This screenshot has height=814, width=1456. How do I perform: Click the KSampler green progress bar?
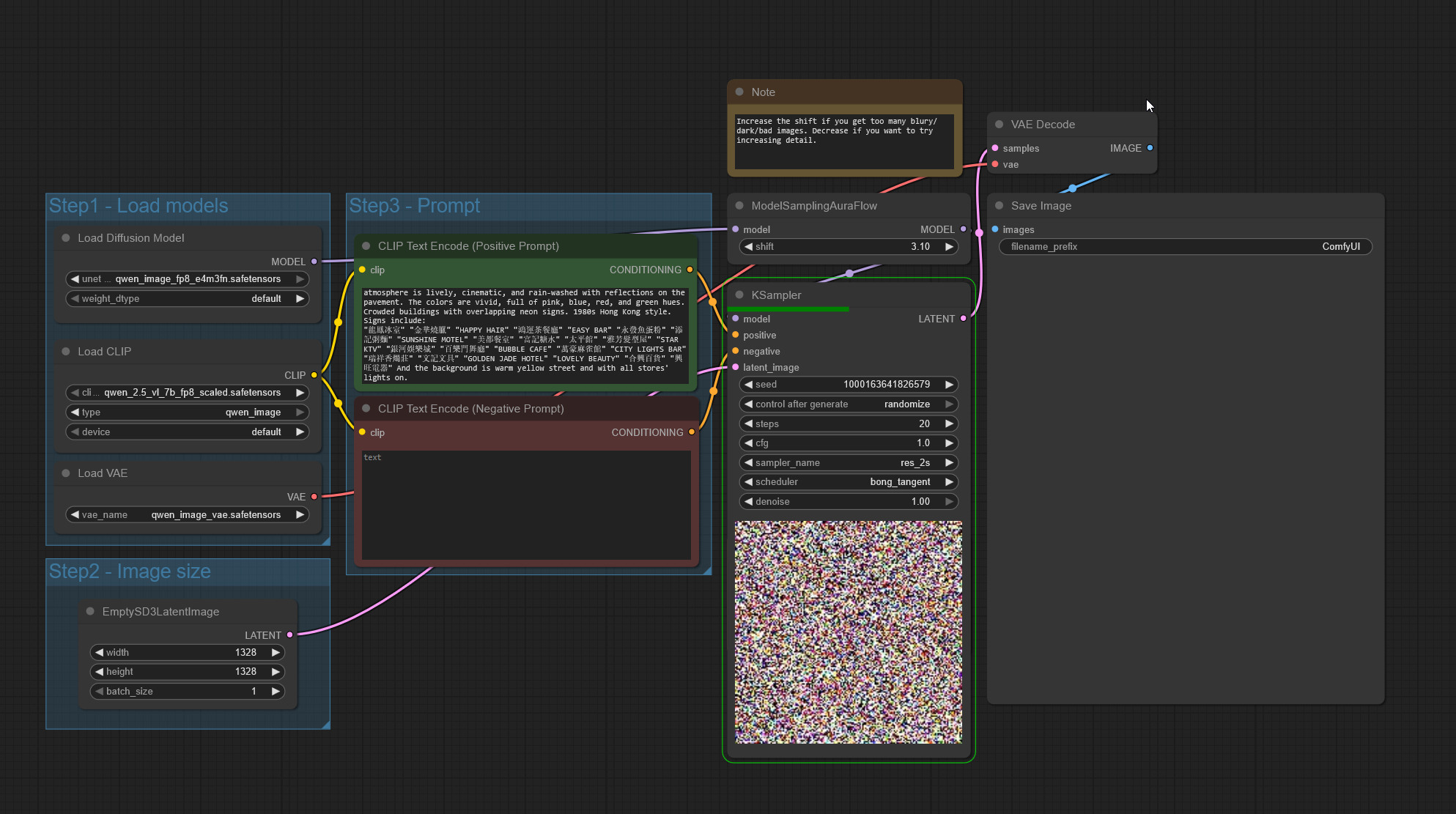click(788, 309)
